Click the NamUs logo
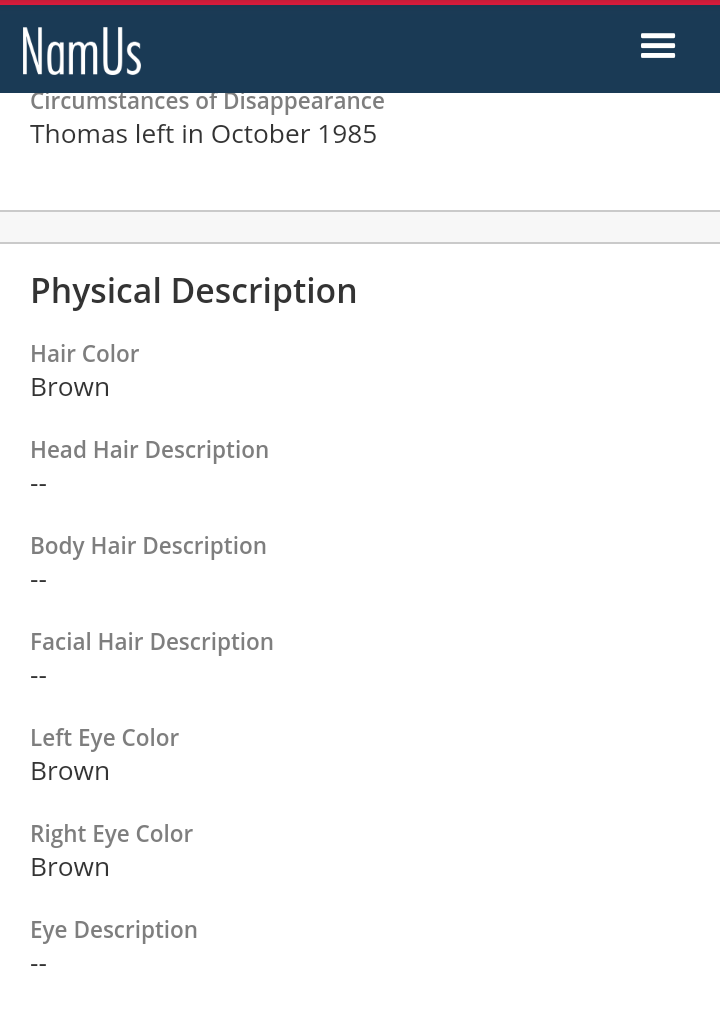Screen dimensions: 720x1024 click(x=82, y=51)
